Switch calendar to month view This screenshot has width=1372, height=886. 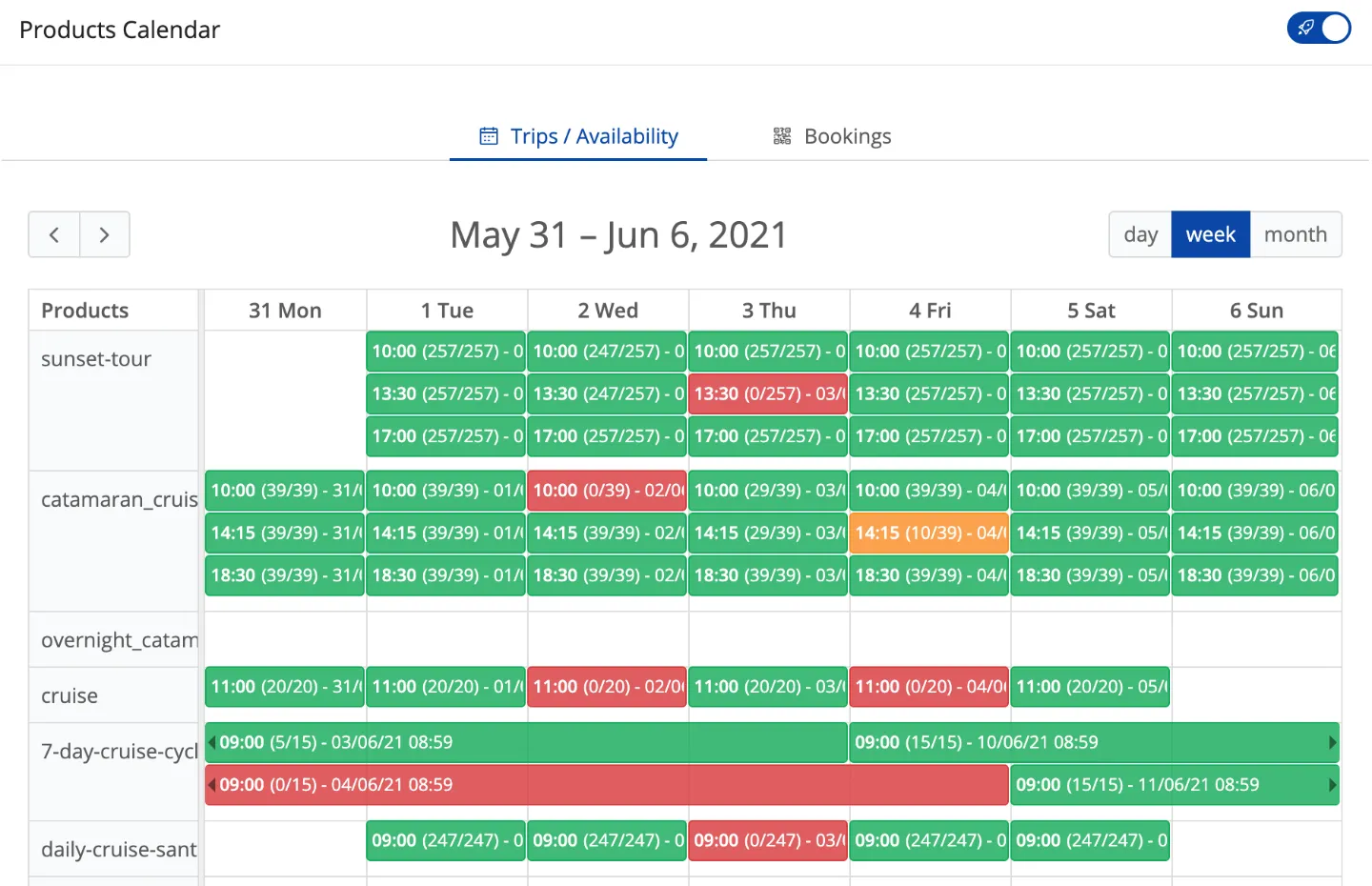pos(1296,234)
